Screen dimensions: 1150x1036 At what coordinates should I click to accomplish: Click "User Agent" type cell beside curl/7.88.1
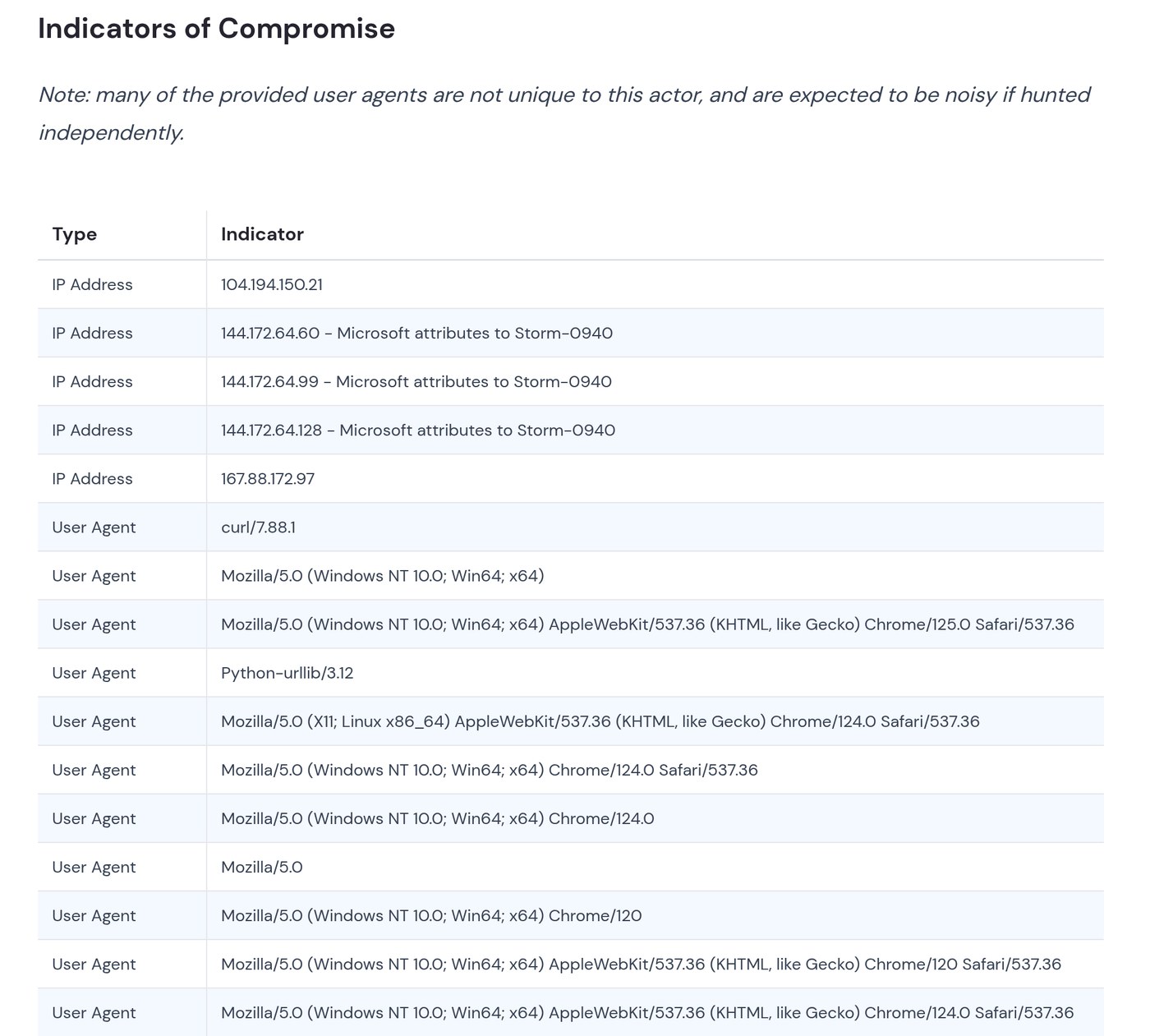(x=94, y=527)
